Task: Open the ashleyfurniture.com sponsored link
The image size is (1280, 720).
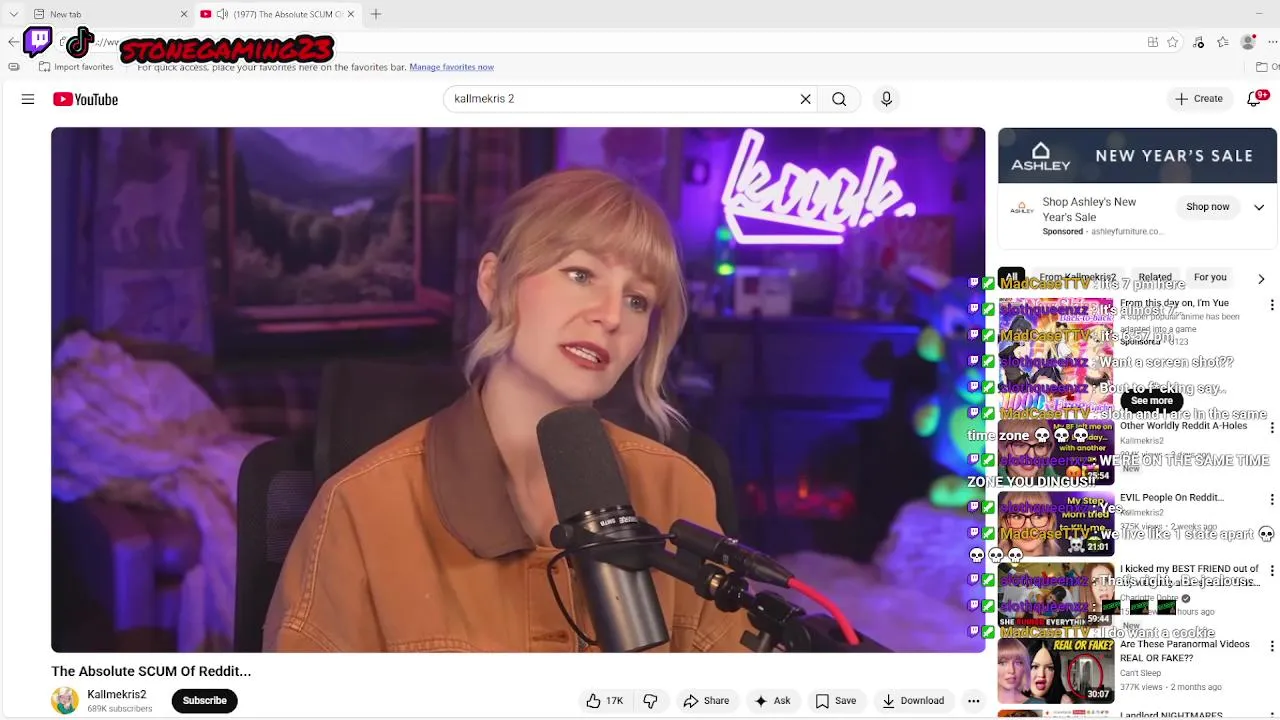Action: click(1127, 231)
